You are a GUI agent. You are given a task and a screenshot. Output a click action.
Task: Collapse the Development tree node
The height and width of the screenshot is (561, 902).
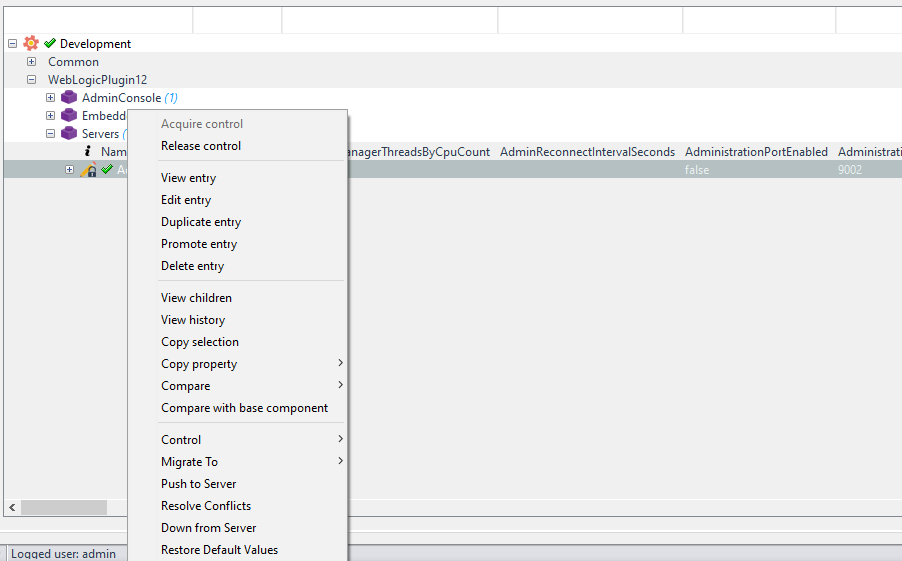tap(13, 43)
